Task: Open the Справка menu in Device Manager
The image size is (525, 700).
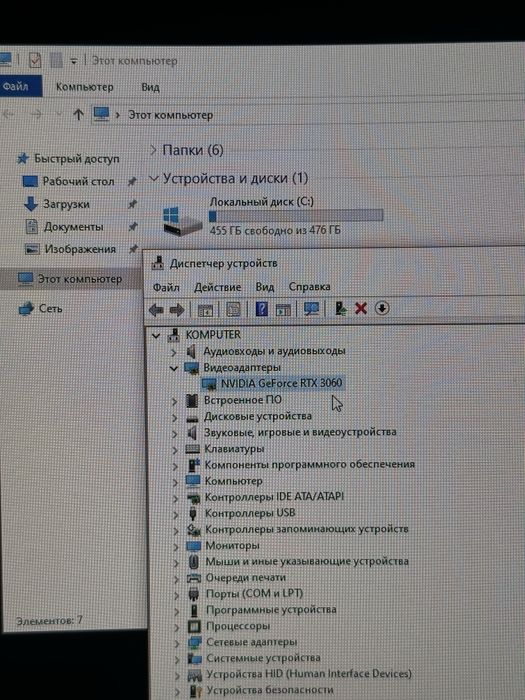Action: (309, 287)
